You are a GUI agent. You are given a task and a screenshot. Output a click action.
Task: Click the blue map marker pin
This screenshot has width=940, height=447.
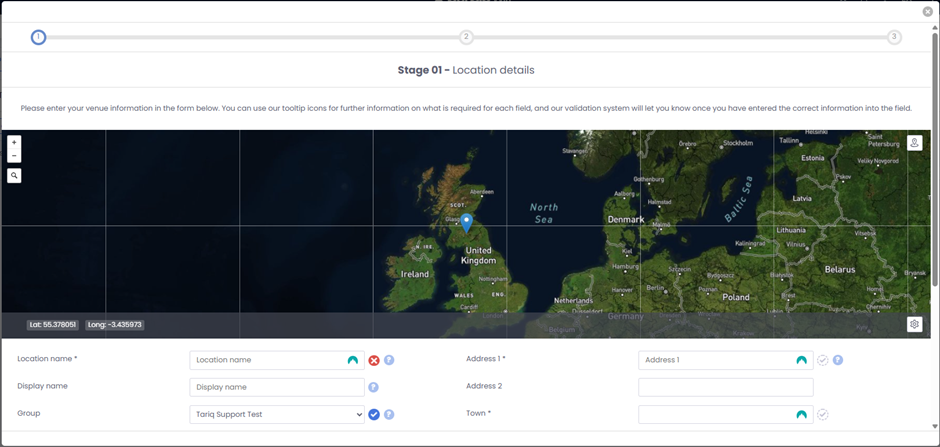(x=466, y=223)
